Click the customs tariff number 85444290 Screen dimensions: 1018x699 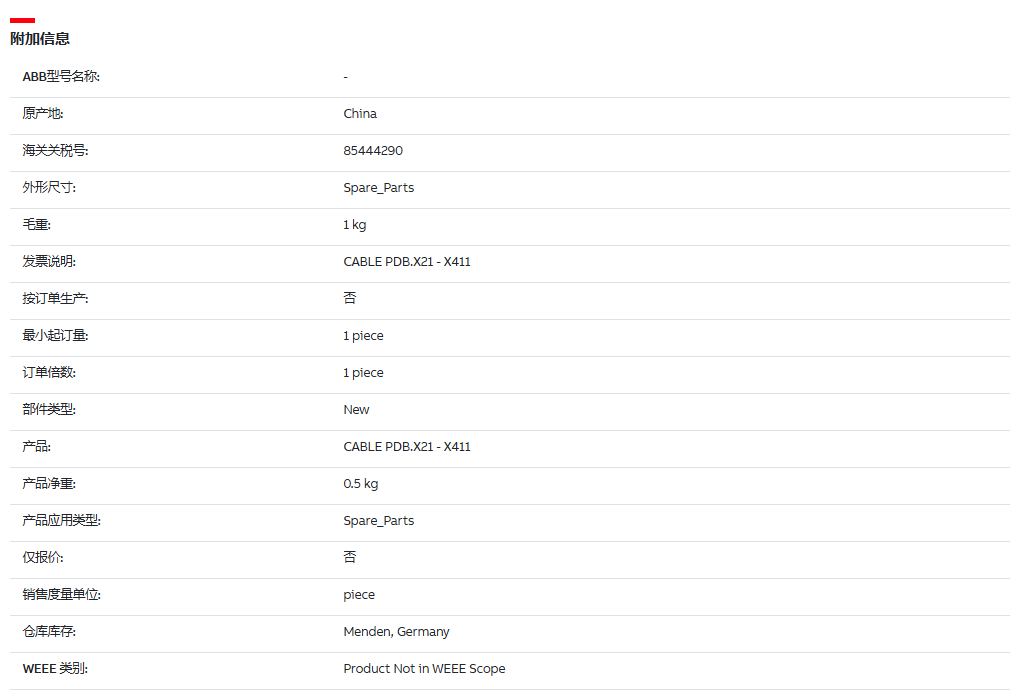(x=373, y=151)
